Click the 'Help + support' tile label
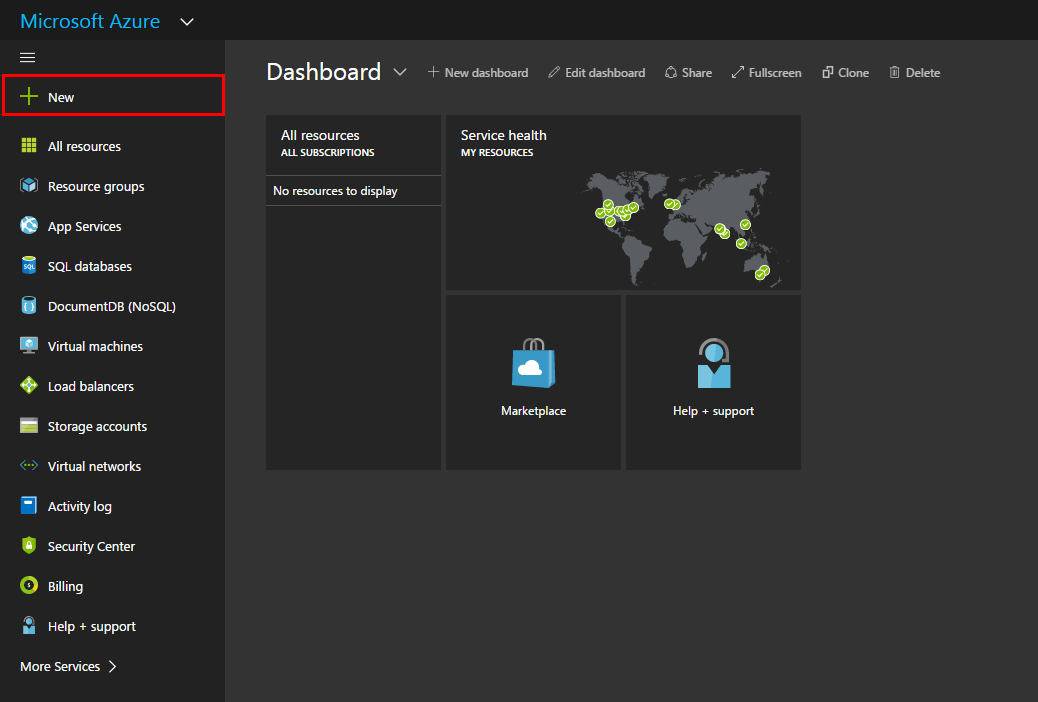1038x702 pixels. 714,411
